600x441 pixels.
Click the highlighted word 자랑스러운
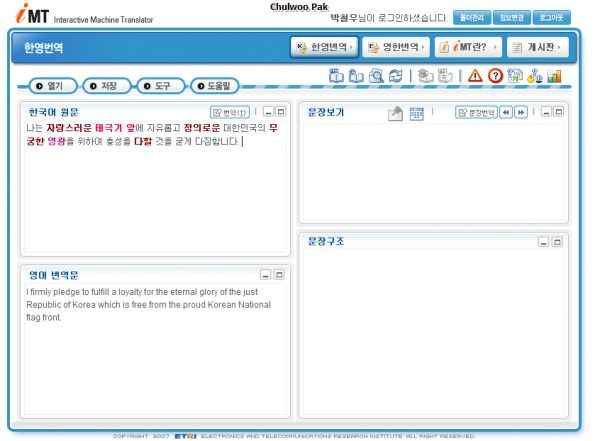tap(69, 128)
